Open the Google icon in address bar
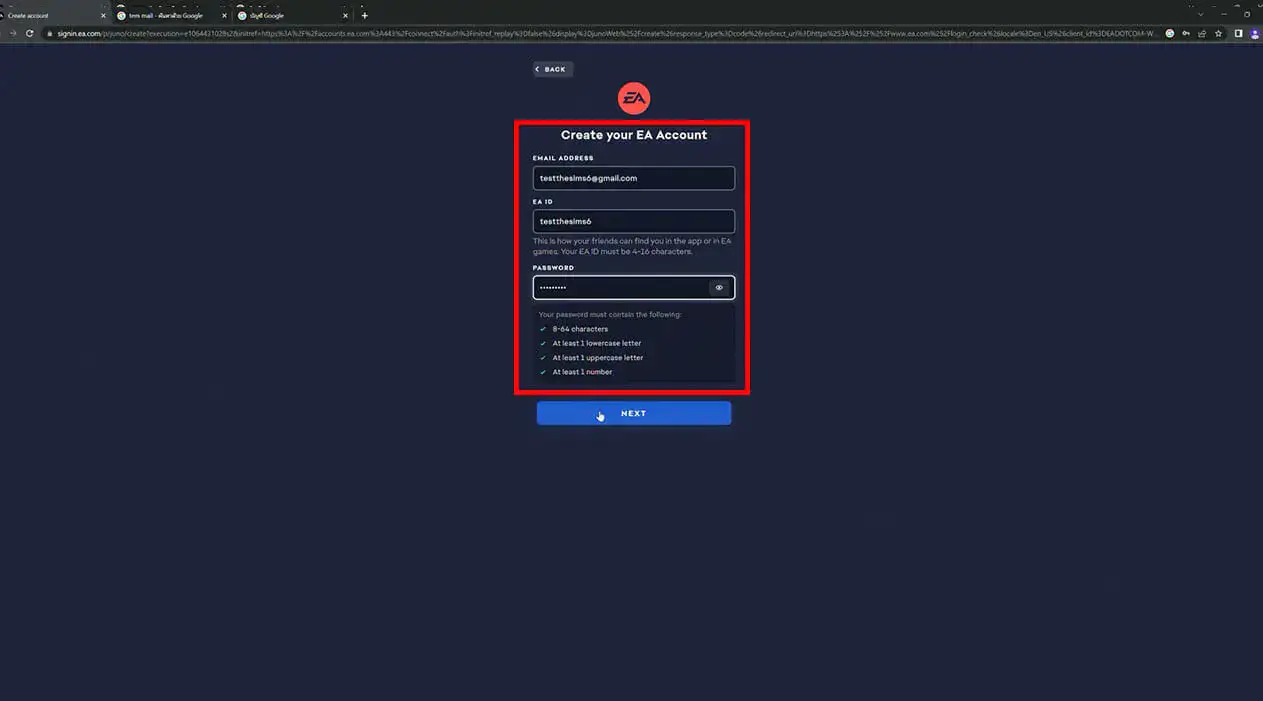The image size is (1263, 701). (x=1170, y=33)
